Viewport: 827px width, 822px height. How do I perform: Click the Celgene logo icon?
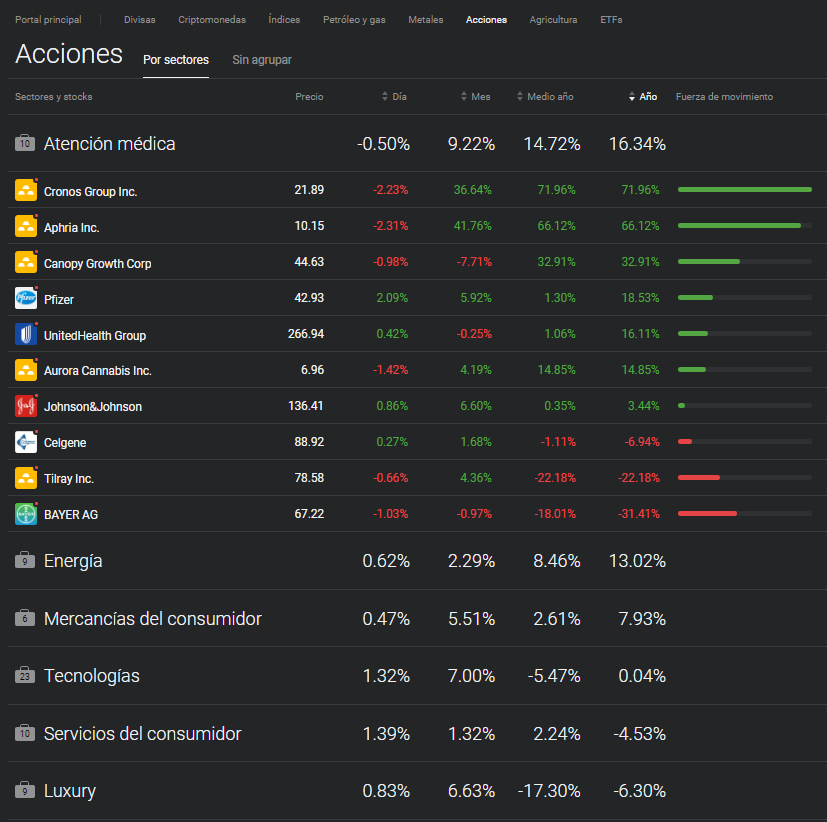tap(26, 442)
